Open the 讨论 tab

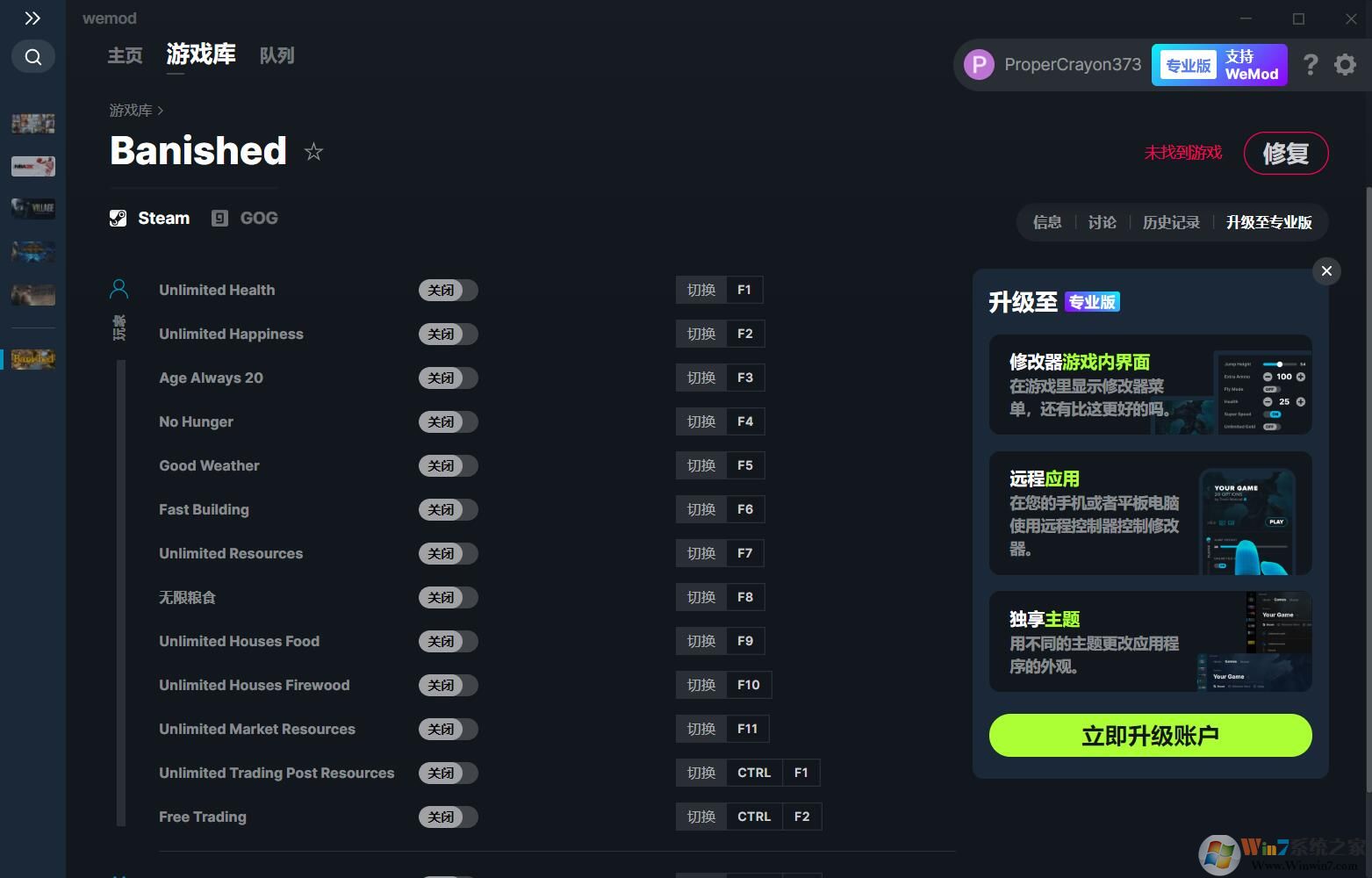(x=1103, y=223)
